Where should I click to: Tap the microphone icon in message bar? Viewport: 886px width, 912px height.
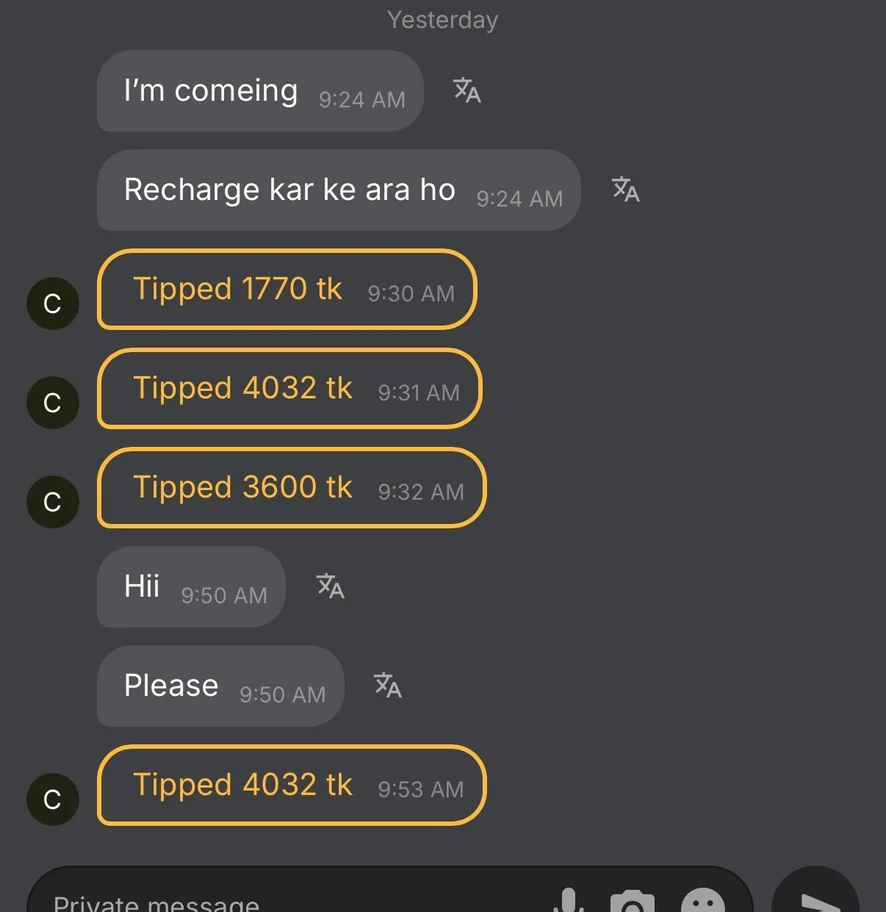click(568, 902)
